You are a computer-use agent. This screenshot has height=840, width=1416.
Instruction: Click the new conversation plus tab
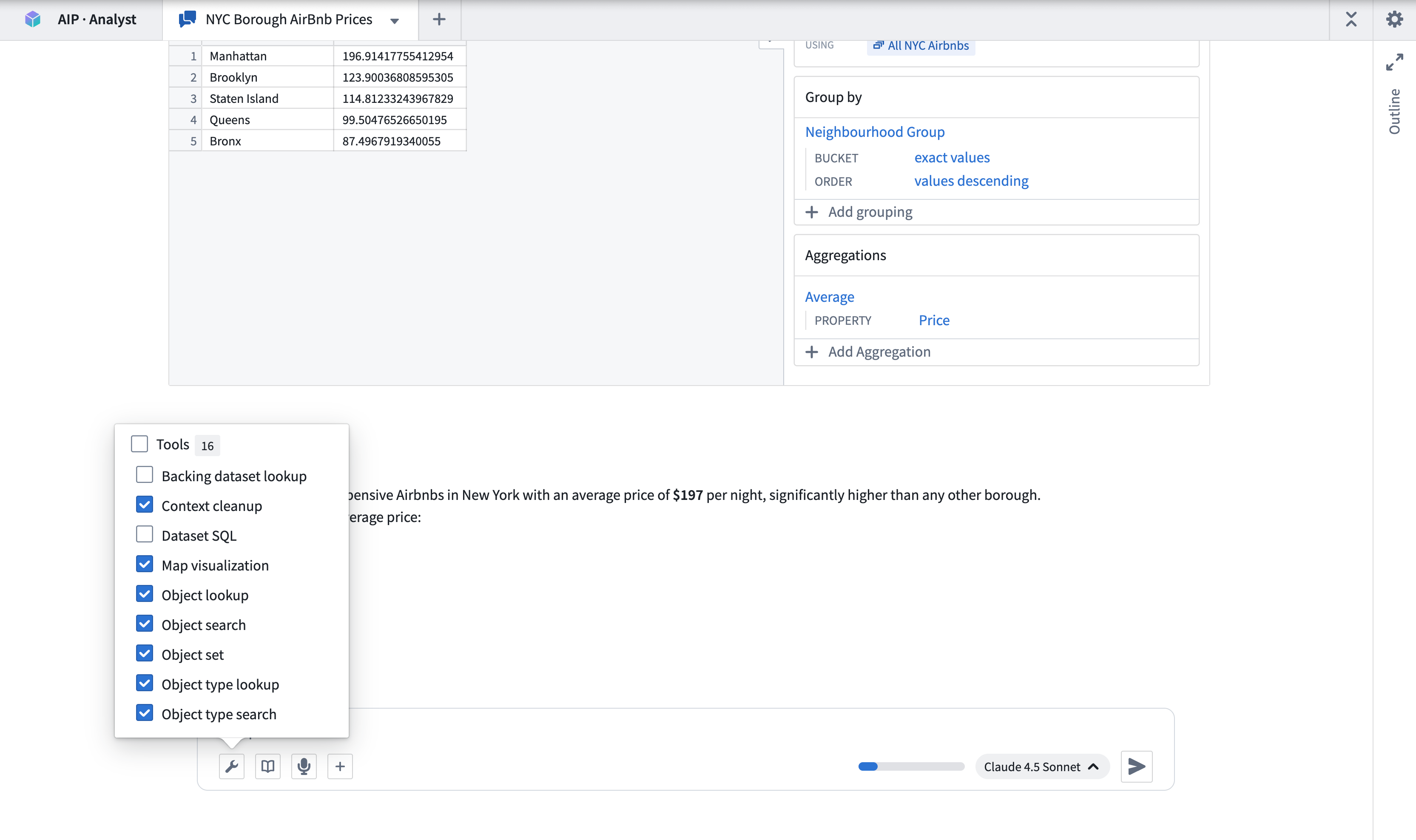[439, 19]
